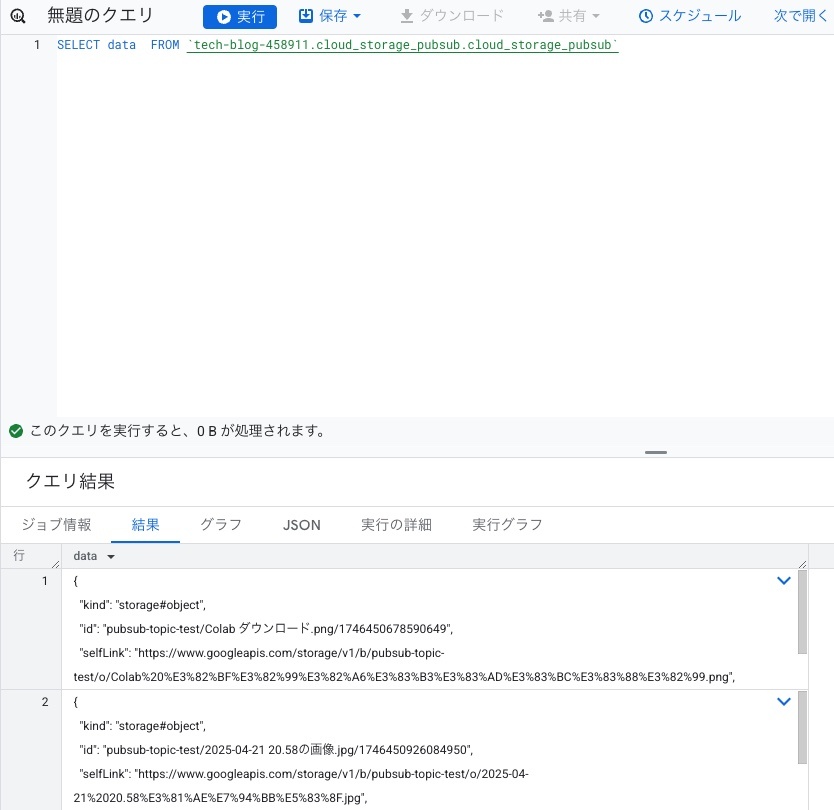Screen dimensions: 834x810
Task: Click the 行 column resize handle
Action: pos(56,564)
